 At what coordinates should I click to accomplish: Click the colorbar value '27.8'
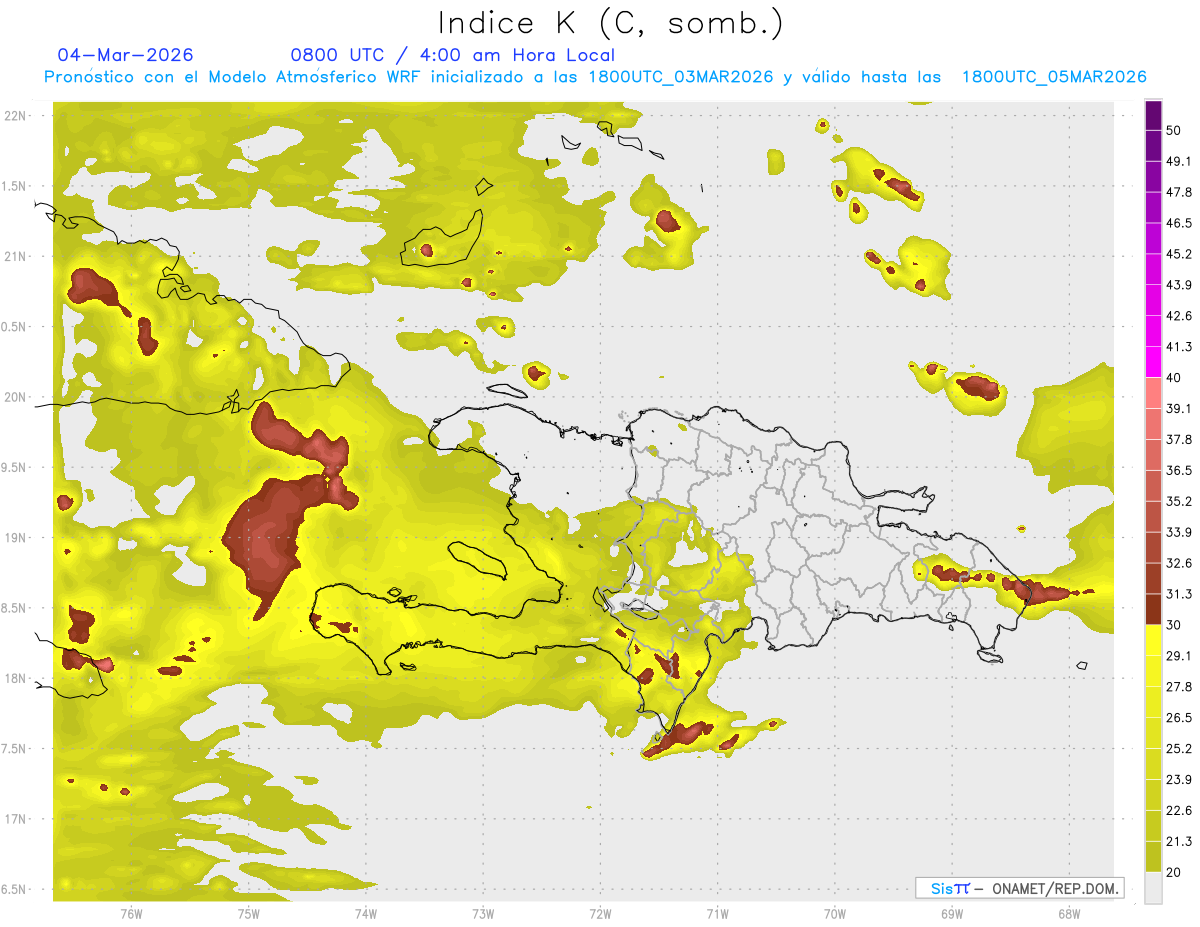(1179, 687)
